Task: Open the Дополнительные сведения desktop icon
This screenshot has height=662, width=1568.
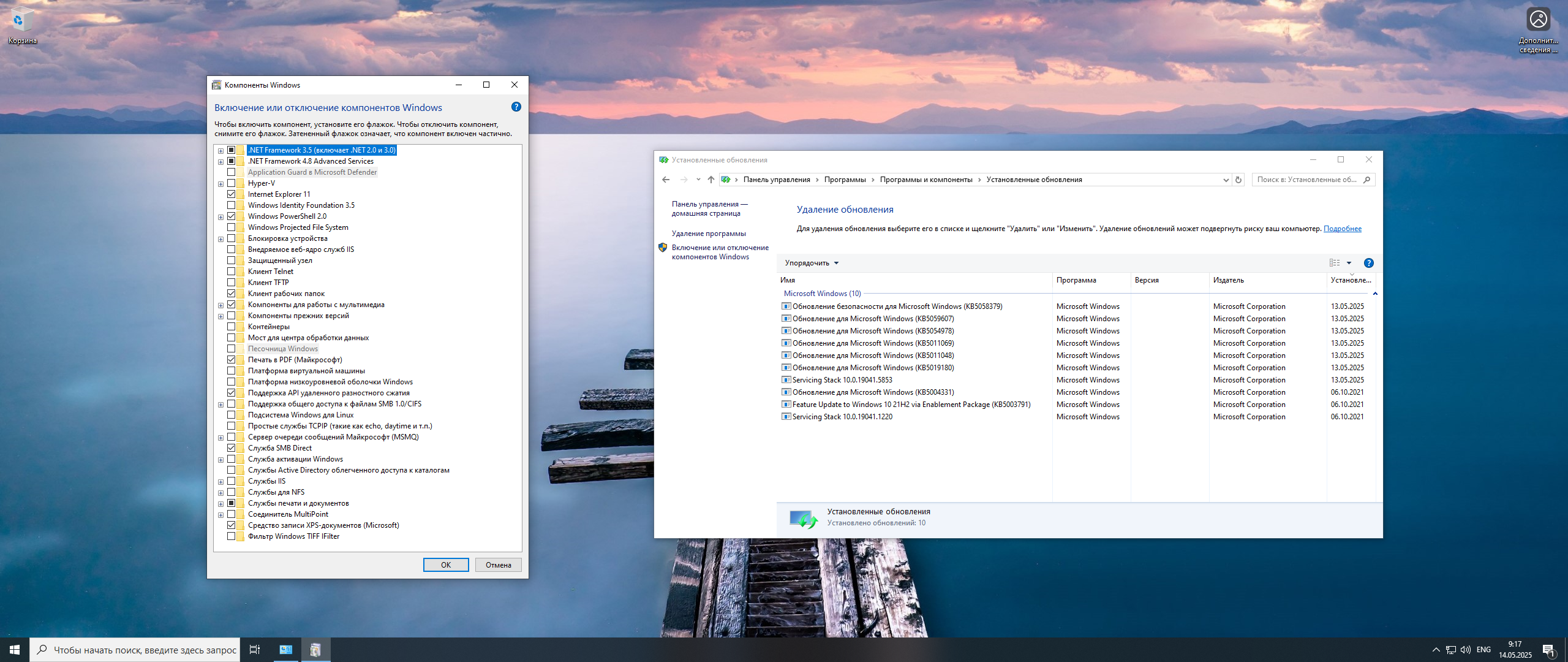Action: [x=1538, y=29]
